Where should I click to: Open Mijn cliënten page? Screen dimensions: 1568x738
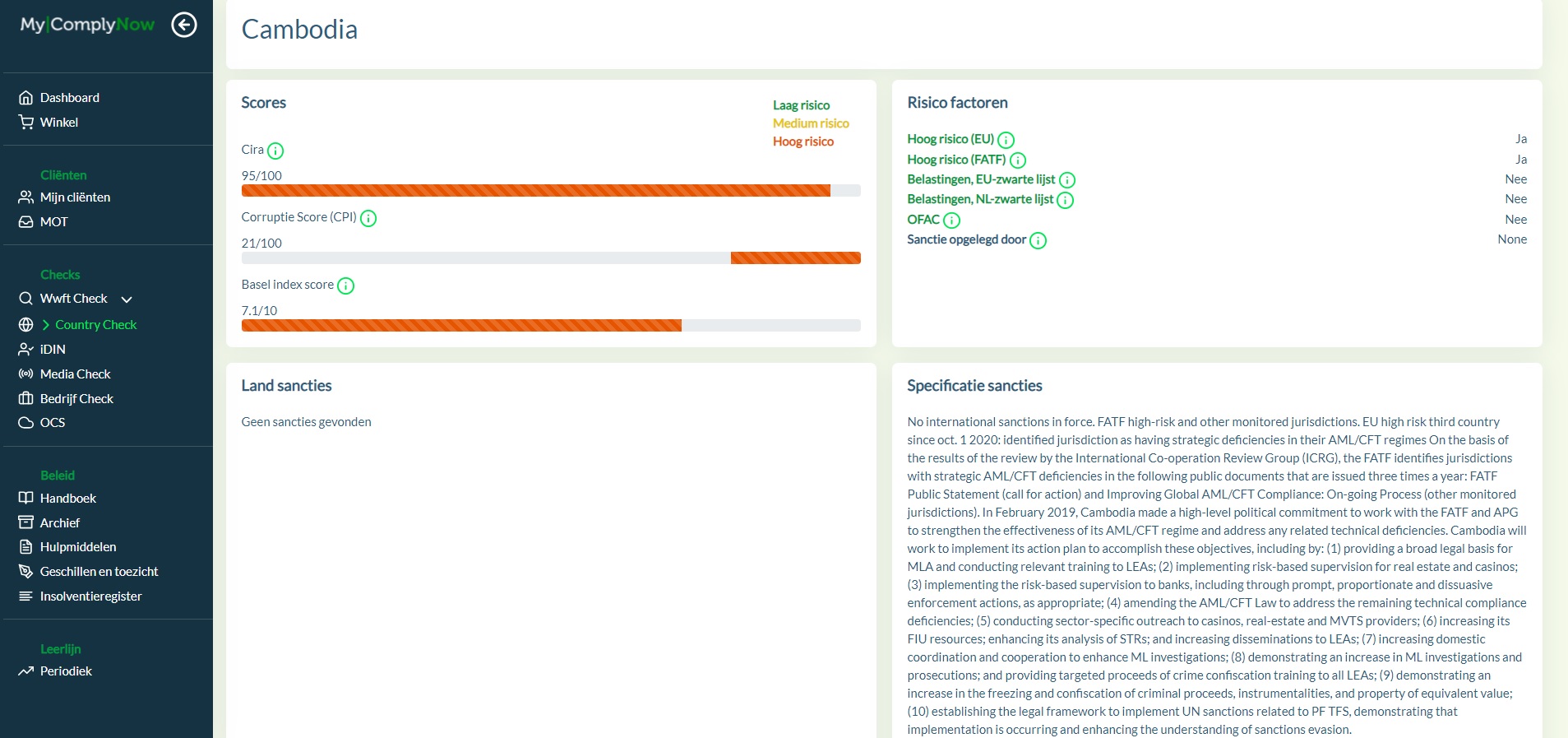tap(75, 197)
